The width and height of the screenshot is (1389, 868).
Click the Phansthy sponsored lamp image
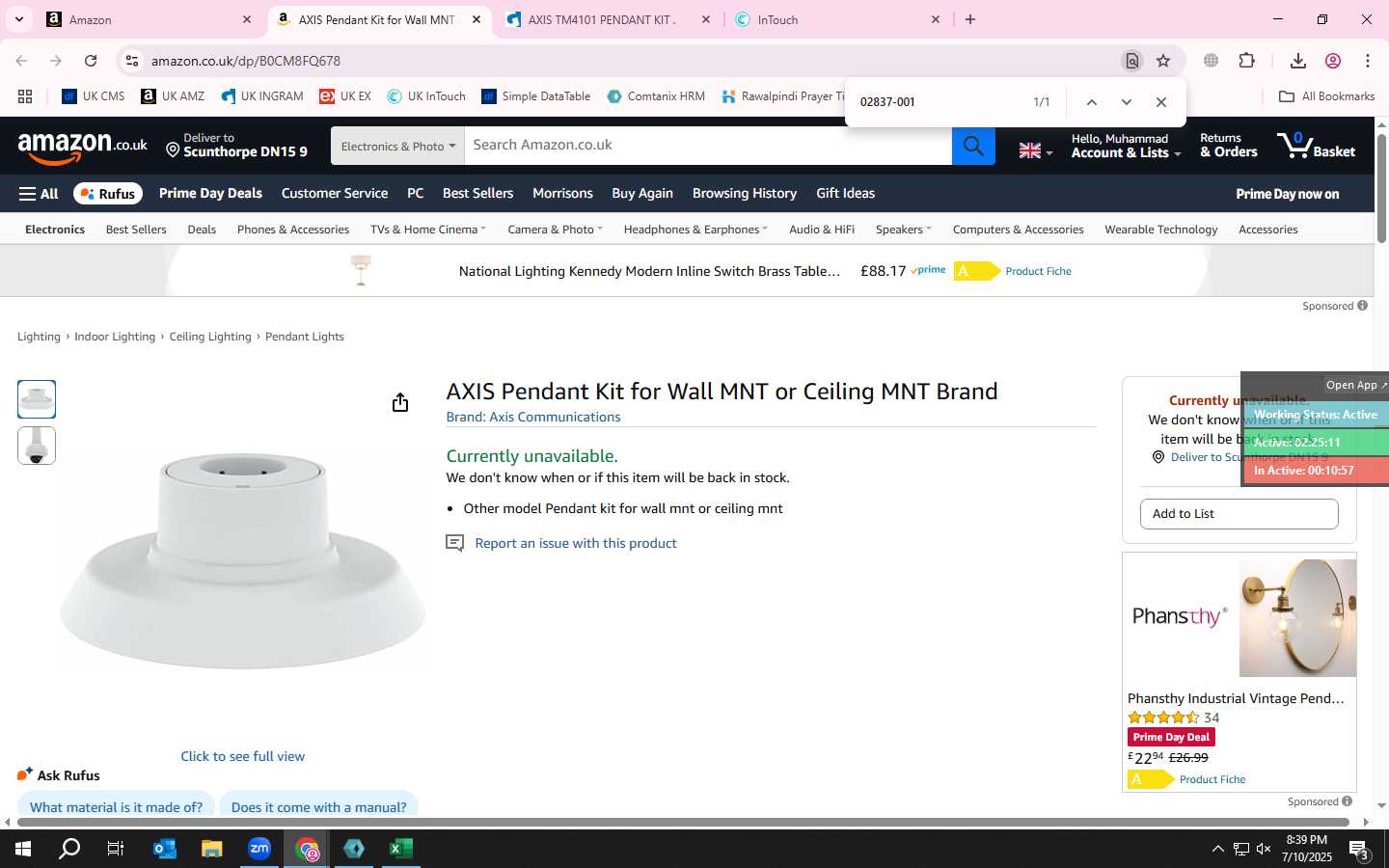tap(1297, 618)
